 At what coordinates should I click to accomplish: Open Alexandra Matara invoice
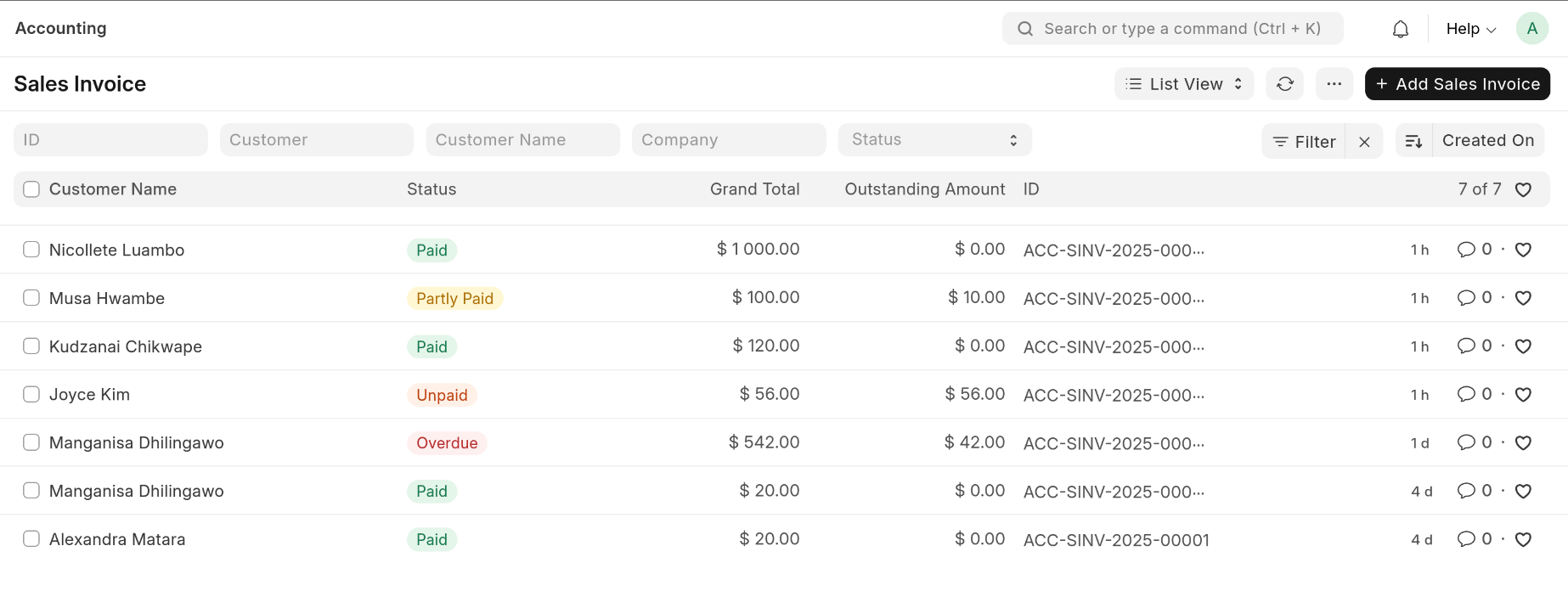pyautogui.click(x=117, y=539)
